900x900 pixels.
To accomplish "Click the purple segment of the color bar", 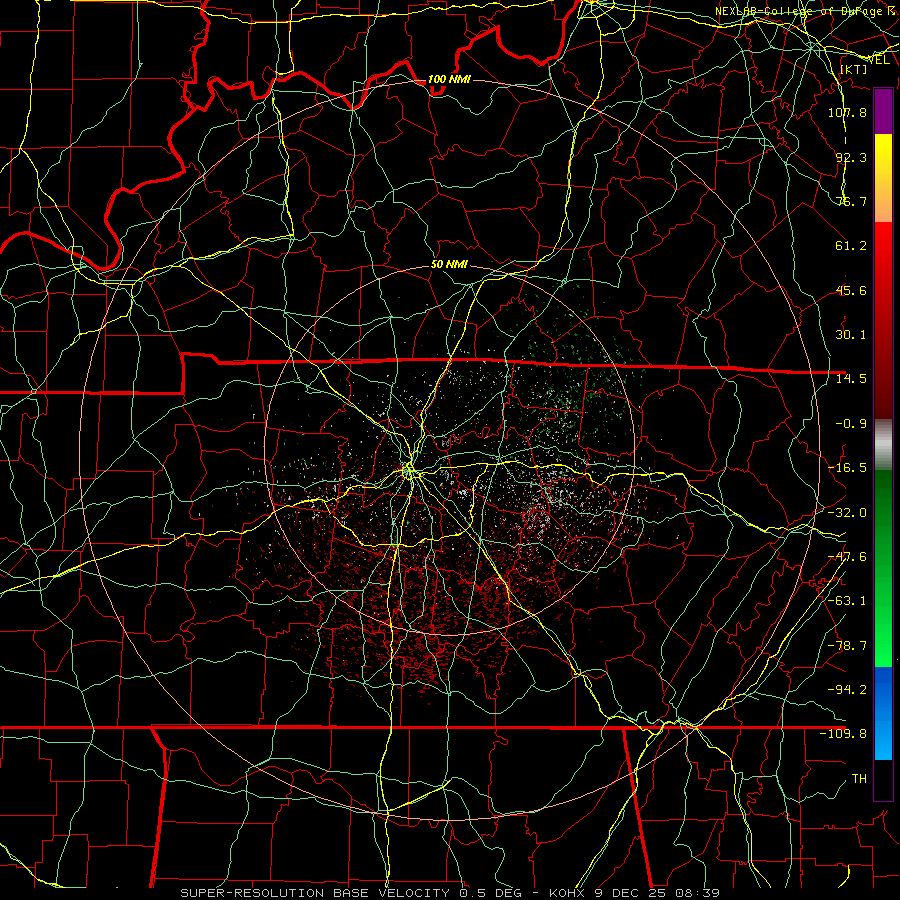I will tap(883, 111).
